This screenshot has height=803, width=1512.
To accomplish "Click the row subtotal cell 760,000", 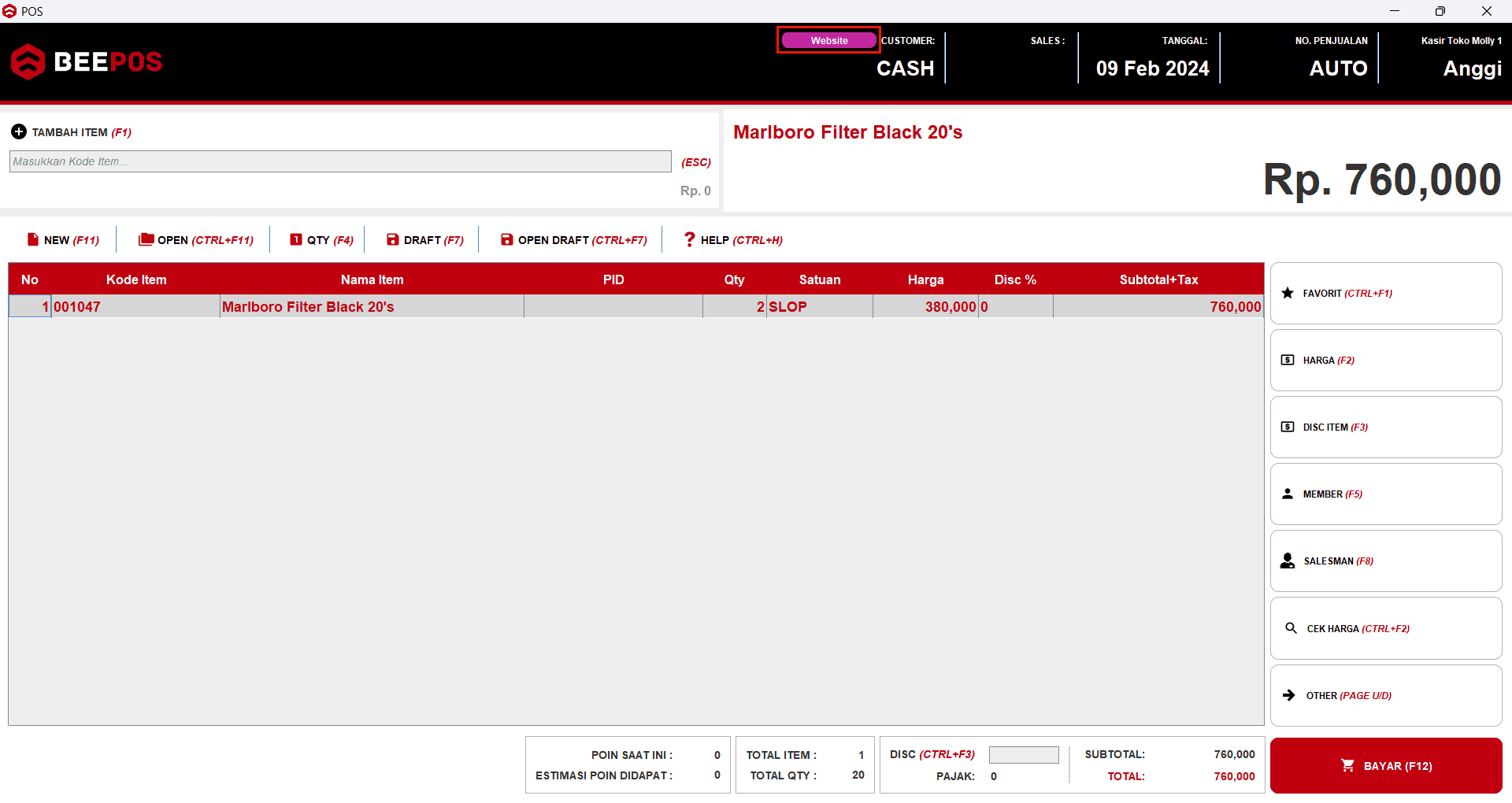I will [1158, 306].
